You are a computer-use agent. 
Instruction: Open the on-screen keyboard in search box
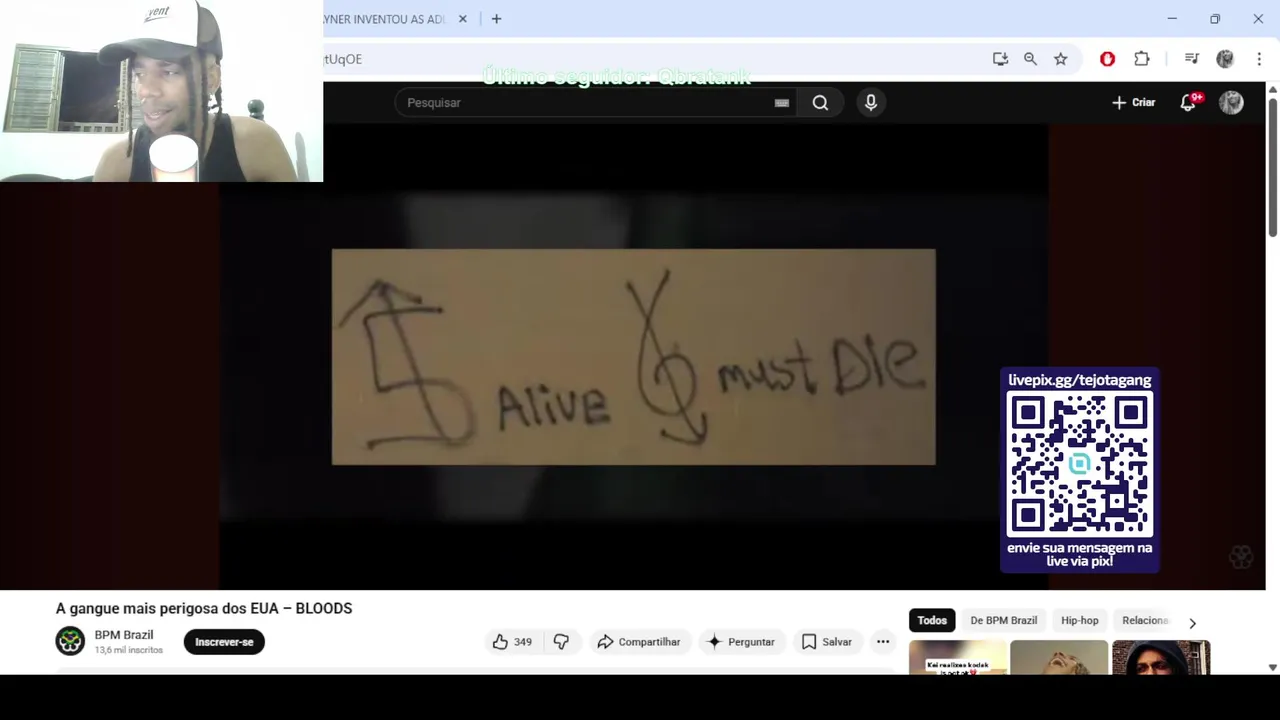[782, 102]
